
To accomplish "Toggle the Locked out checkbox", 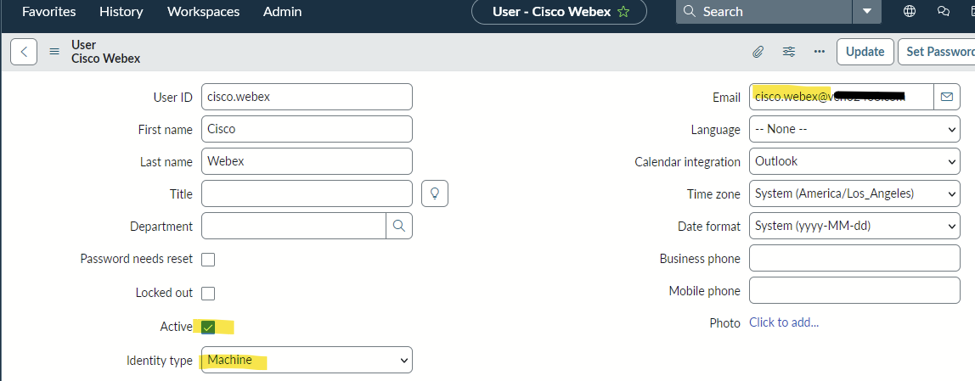I will pyautogui.click(x=208, y=293).
